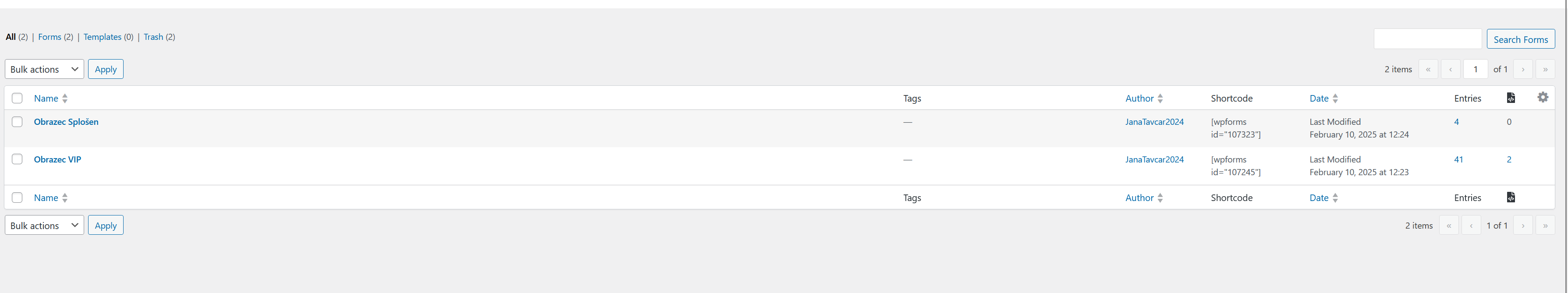Image resolution: width=1568 pixels, height=293 pixels.
Task: Click the bottom last-page double arrow
Action: tap(1545, 226)
